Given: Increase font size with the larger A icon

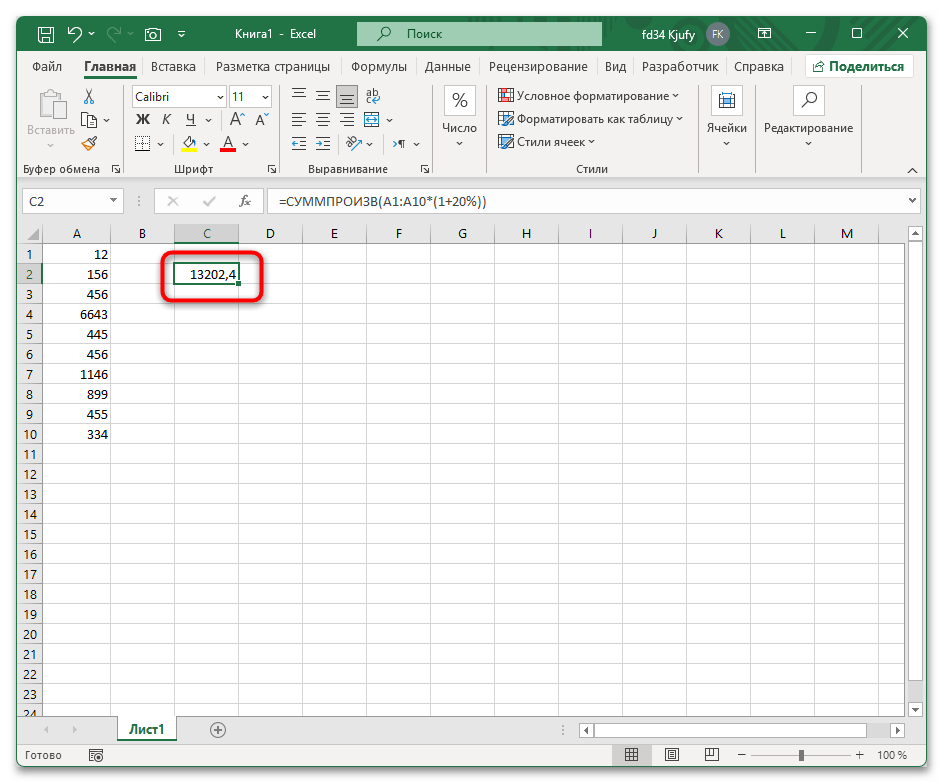Looking at the screenshot, I should tap(237, 120).
